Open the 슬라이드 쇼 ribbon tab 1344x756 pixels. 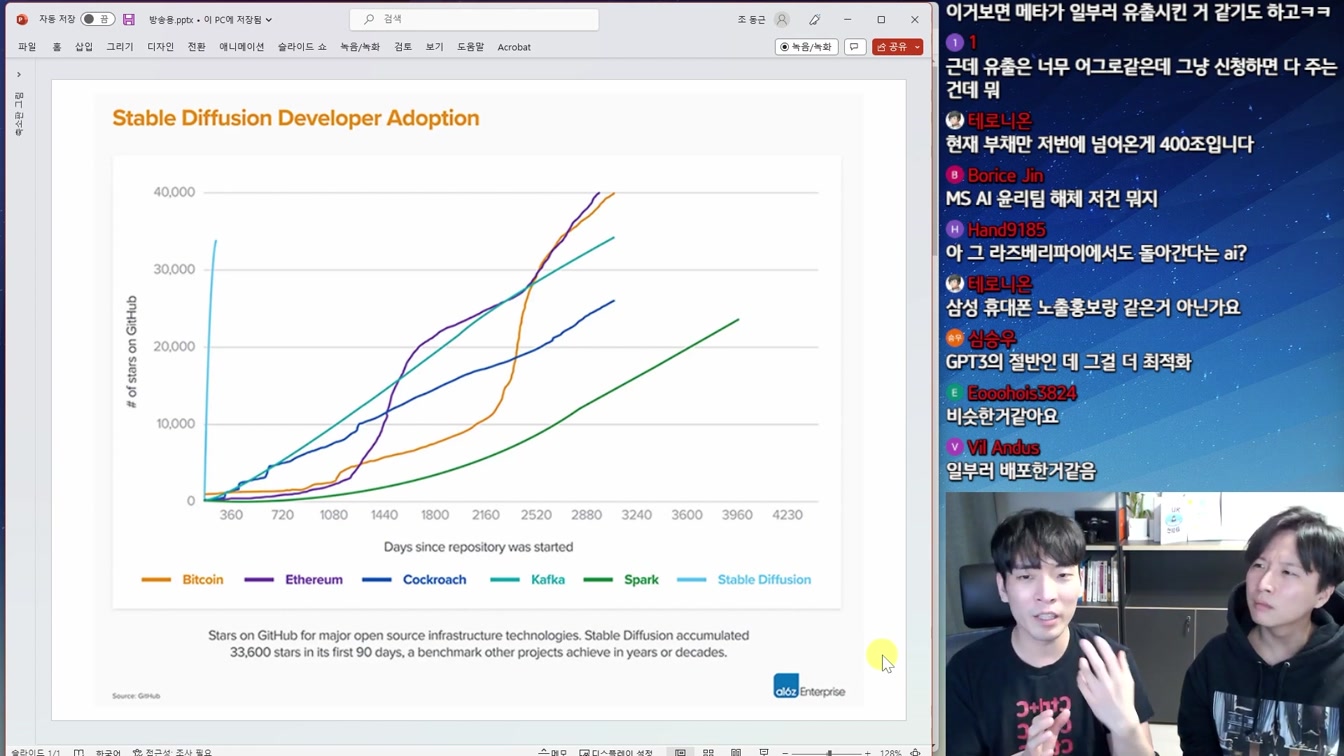click(x=302, y=47)
